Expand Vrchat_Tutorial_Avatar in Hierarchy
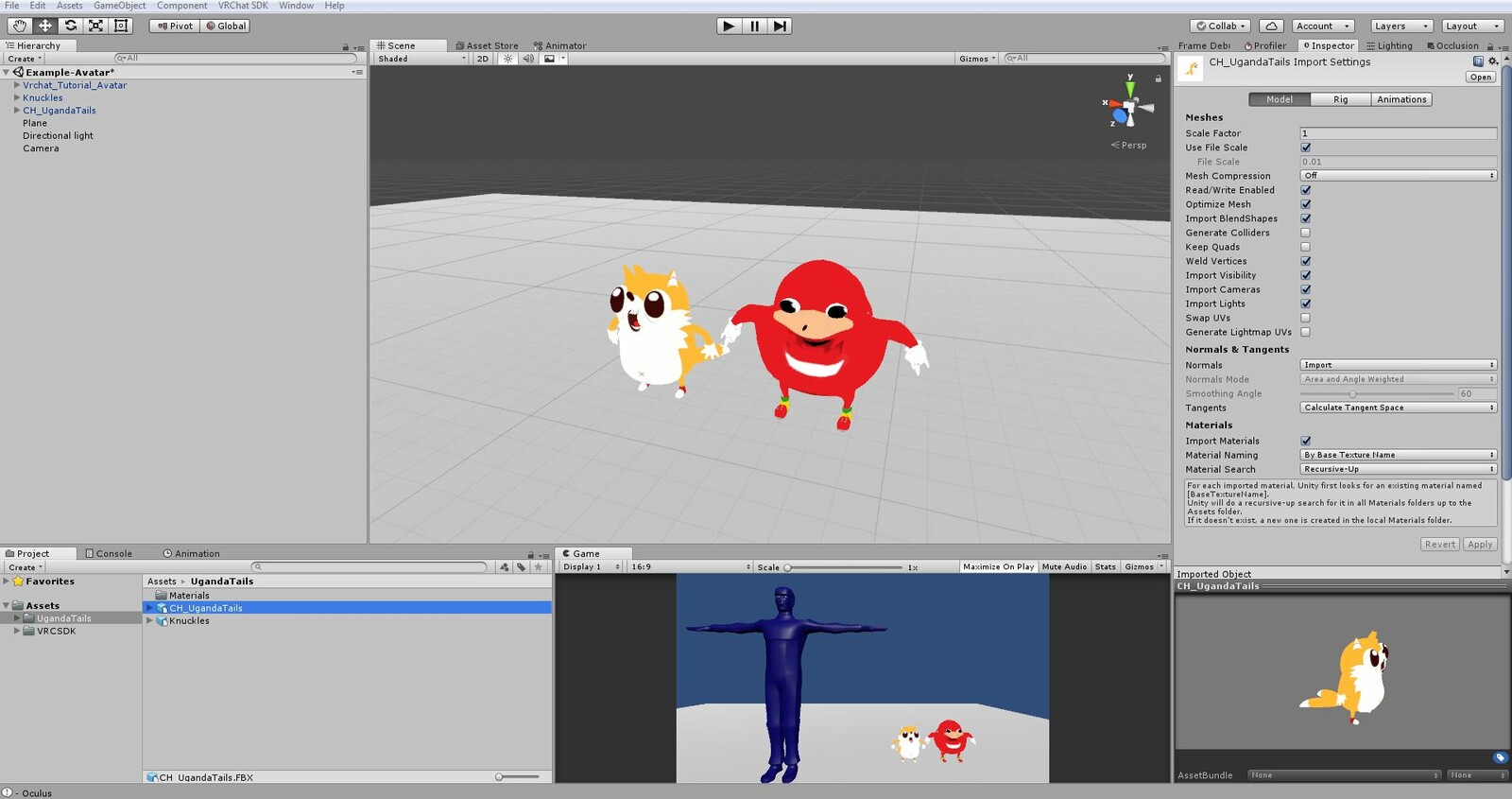The height and width of the screenshot is (799, 1512). click(x=17, y=85)
